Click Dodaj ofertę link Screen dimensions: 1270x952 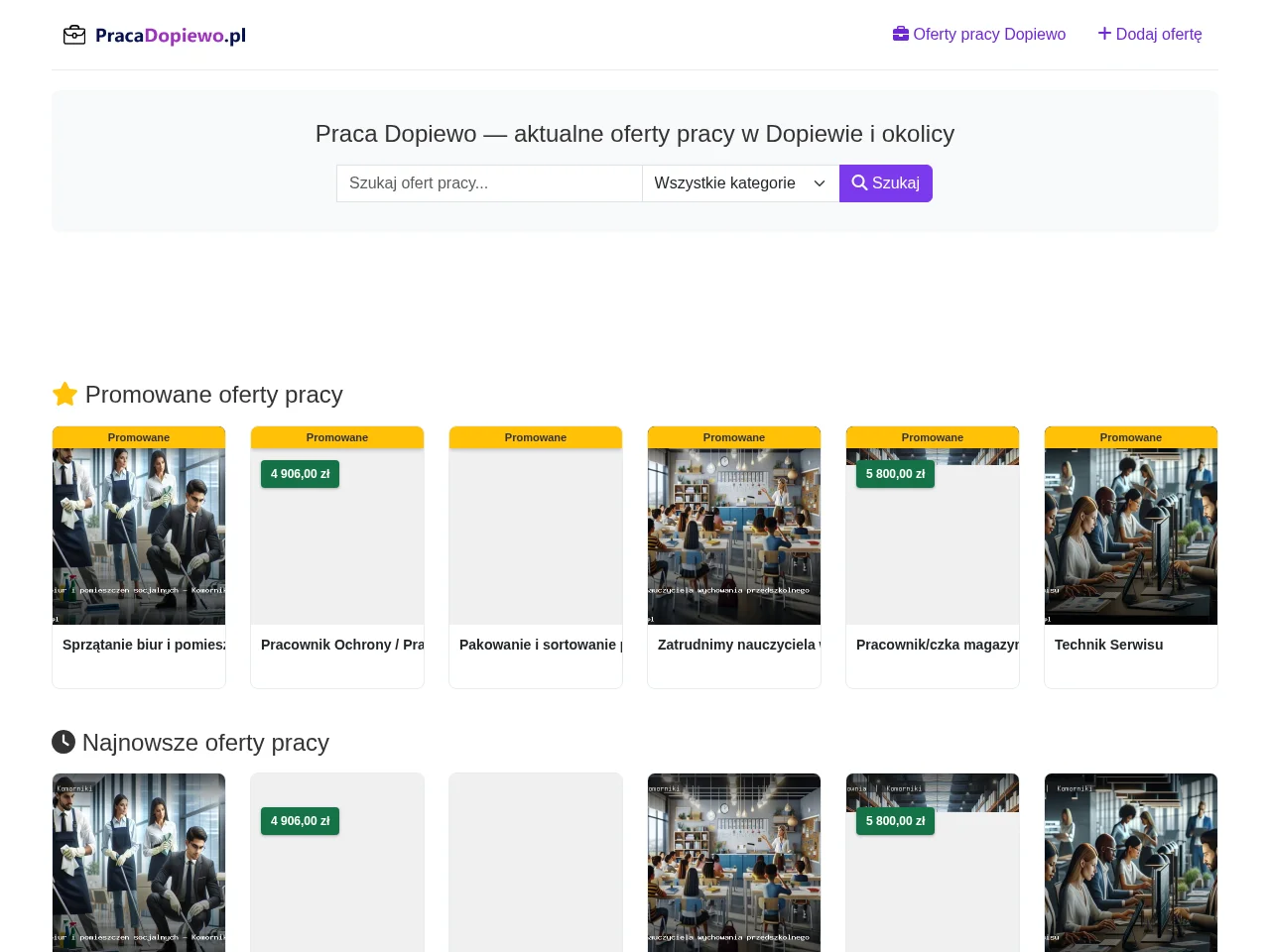point(1150,34)
